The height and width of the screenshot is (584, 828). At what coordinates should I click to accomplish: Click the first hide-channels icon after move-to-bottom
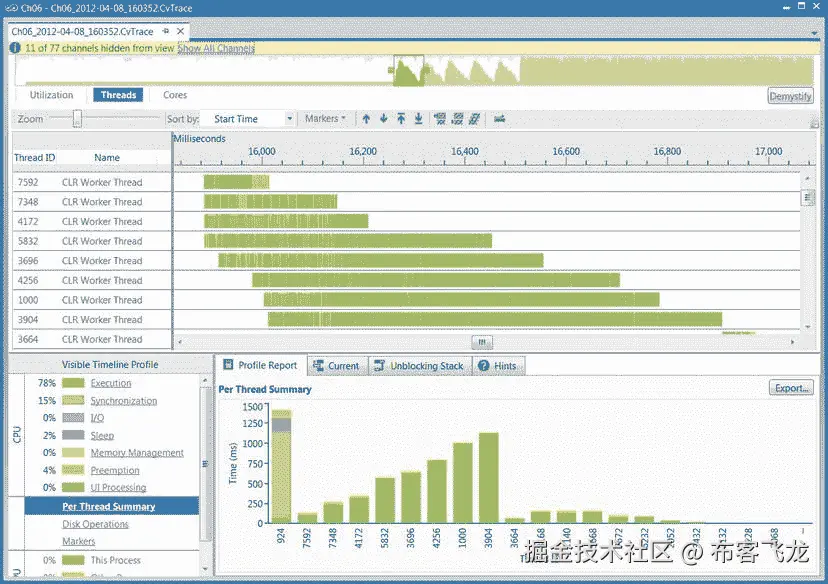pyautogui.click(x=440, y=119)
